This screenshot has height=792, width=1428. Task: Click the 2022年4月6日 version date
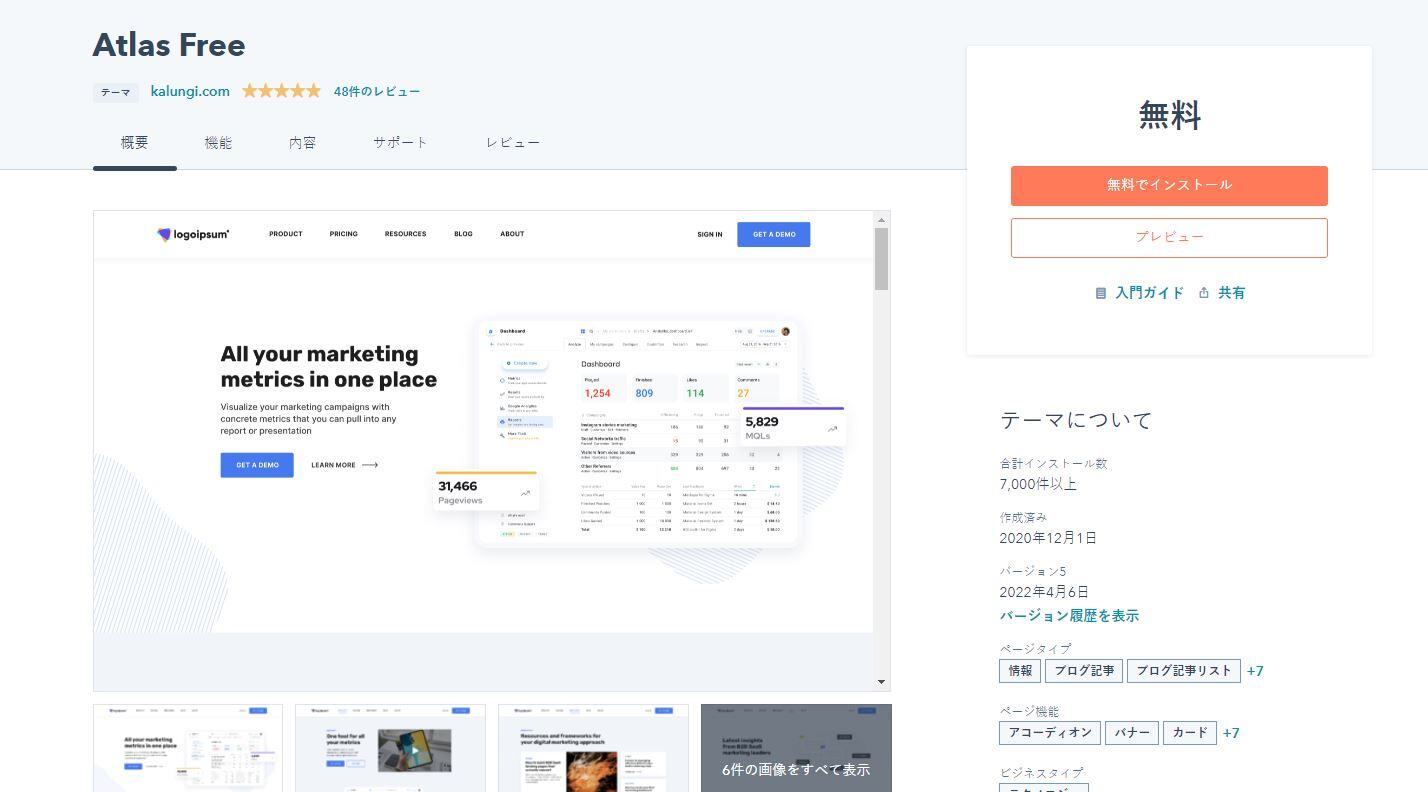click(x=1044, y=592)
